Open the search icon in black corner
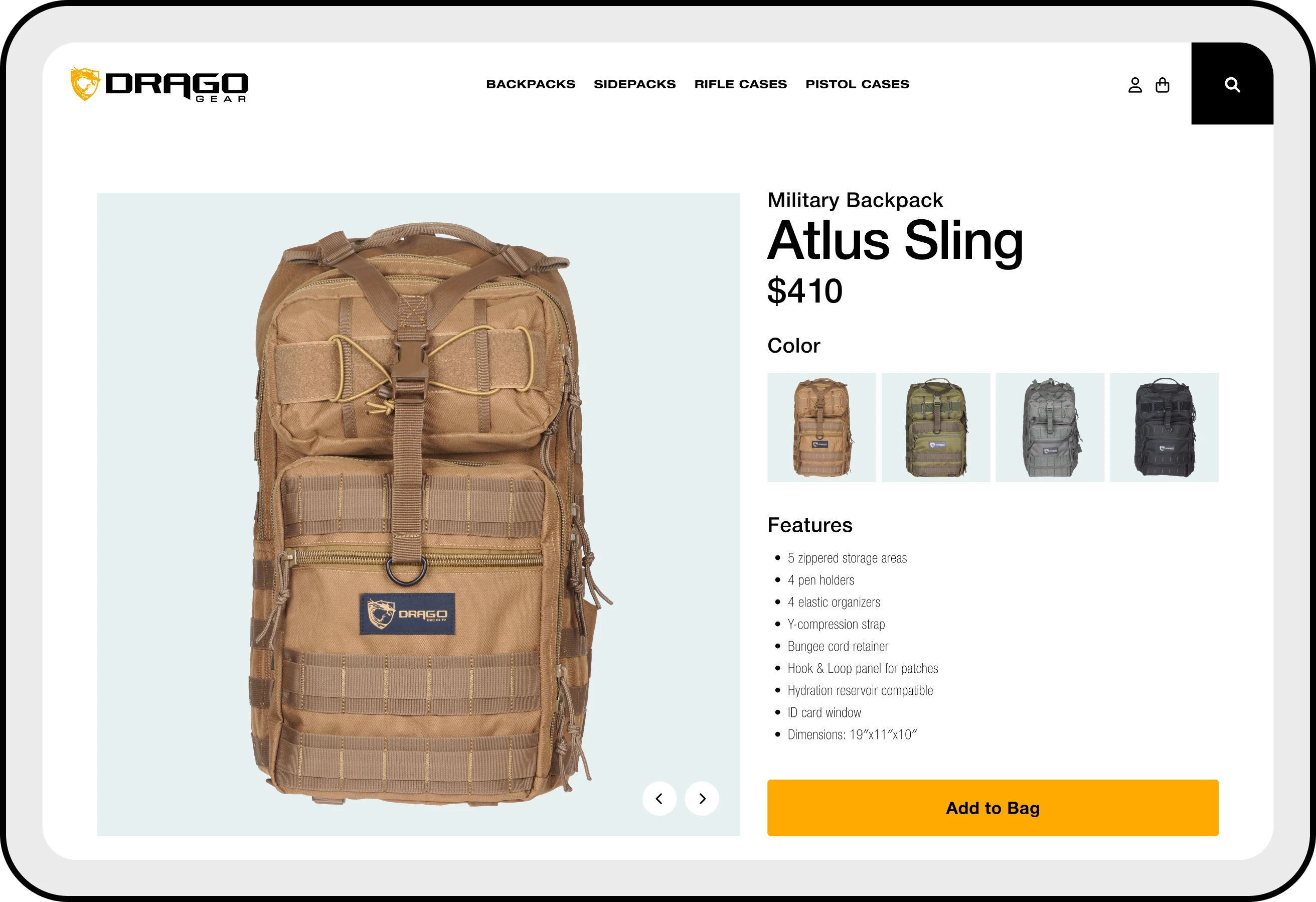1316x902 pixels. (1232, 84)
